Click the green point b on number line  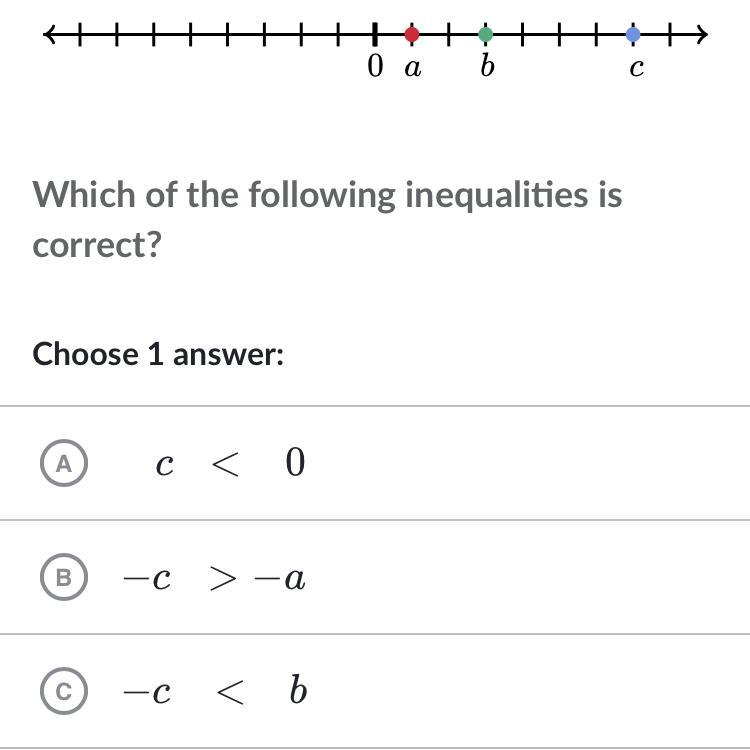pyautogui.click(x=485, y=35)
